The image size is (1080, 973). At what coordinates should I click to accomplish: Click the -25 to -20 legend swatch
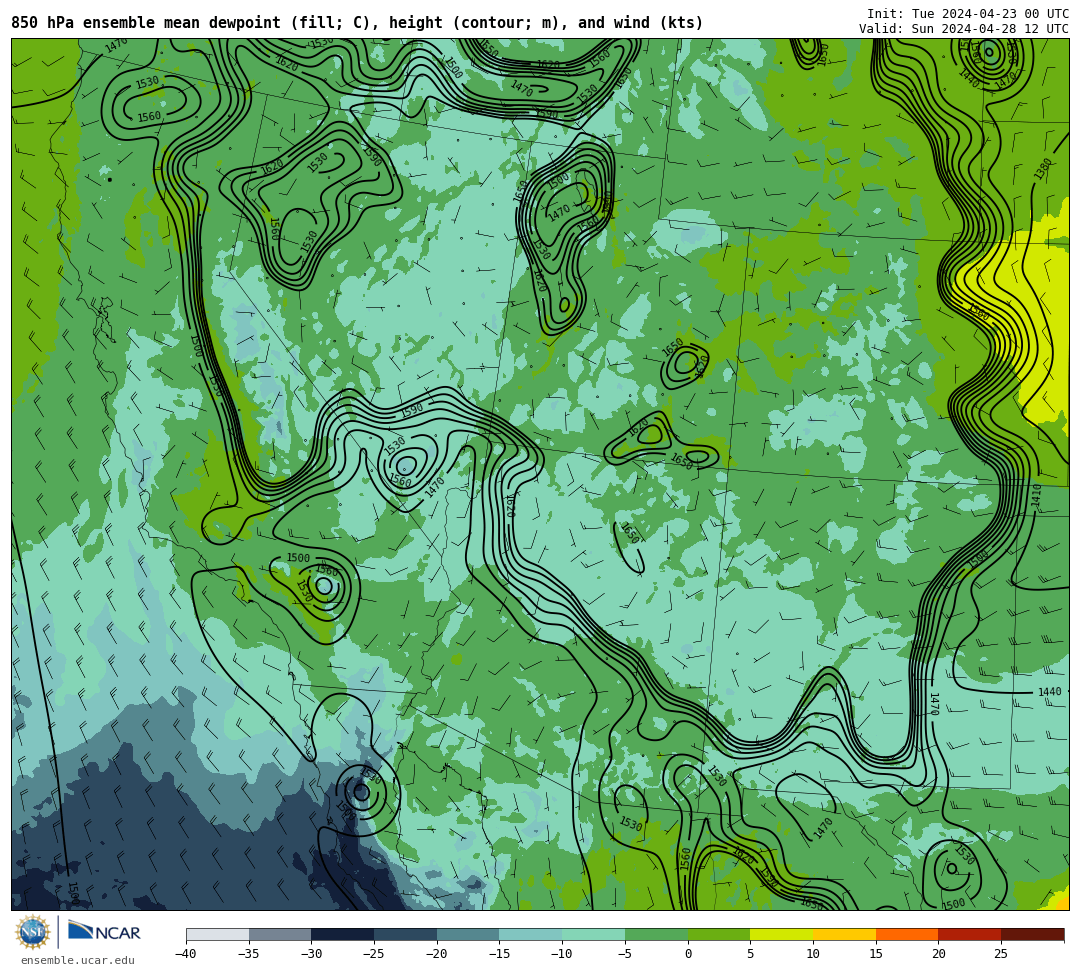pos(406,934)
